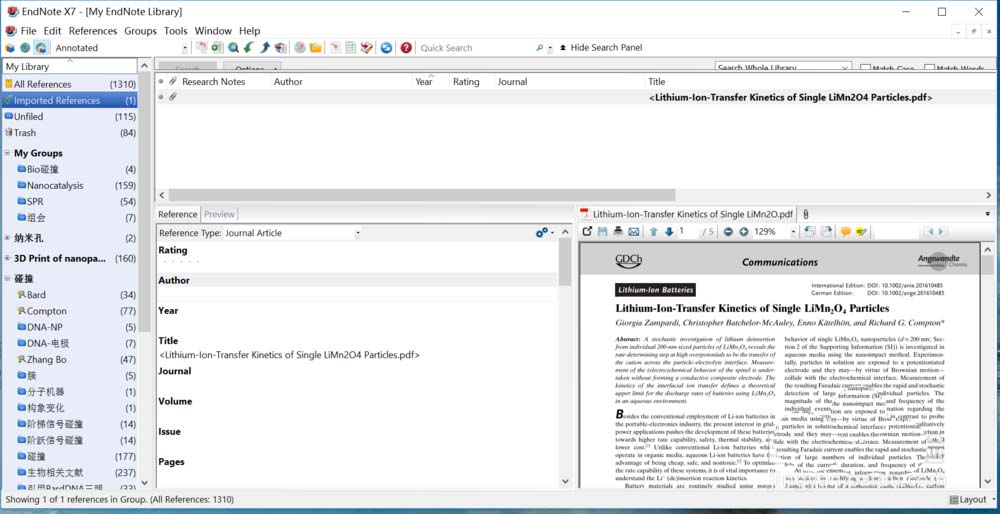Switch to the Preview tab
Screen dimensions: 1000x514
pos(219,214)
